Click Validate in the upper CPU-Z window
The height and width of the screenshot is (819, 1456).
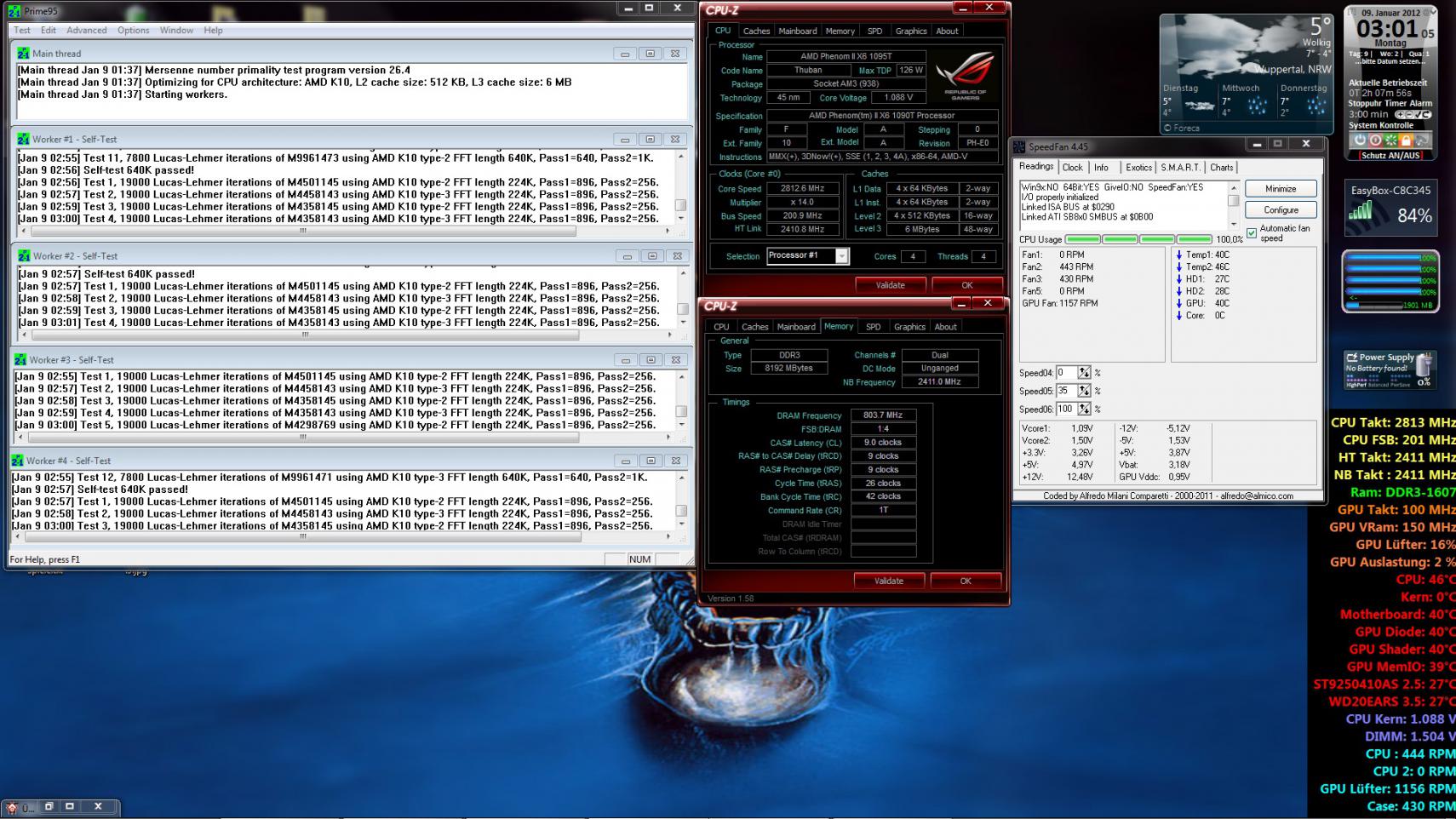pos(890,285)
